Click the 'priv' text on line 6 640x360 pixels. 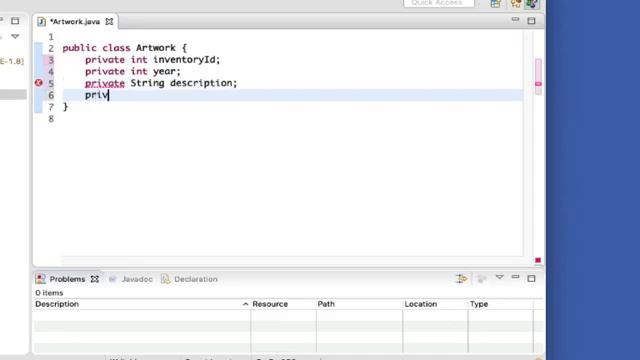[96, 96]
